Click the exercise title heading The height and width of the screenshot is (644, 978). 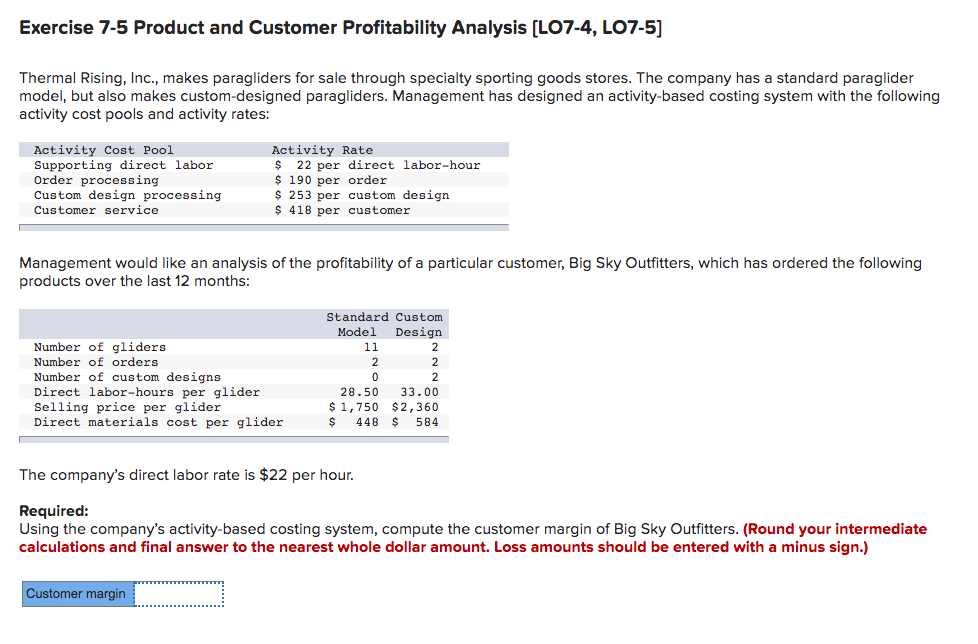[x=341, y=28]
